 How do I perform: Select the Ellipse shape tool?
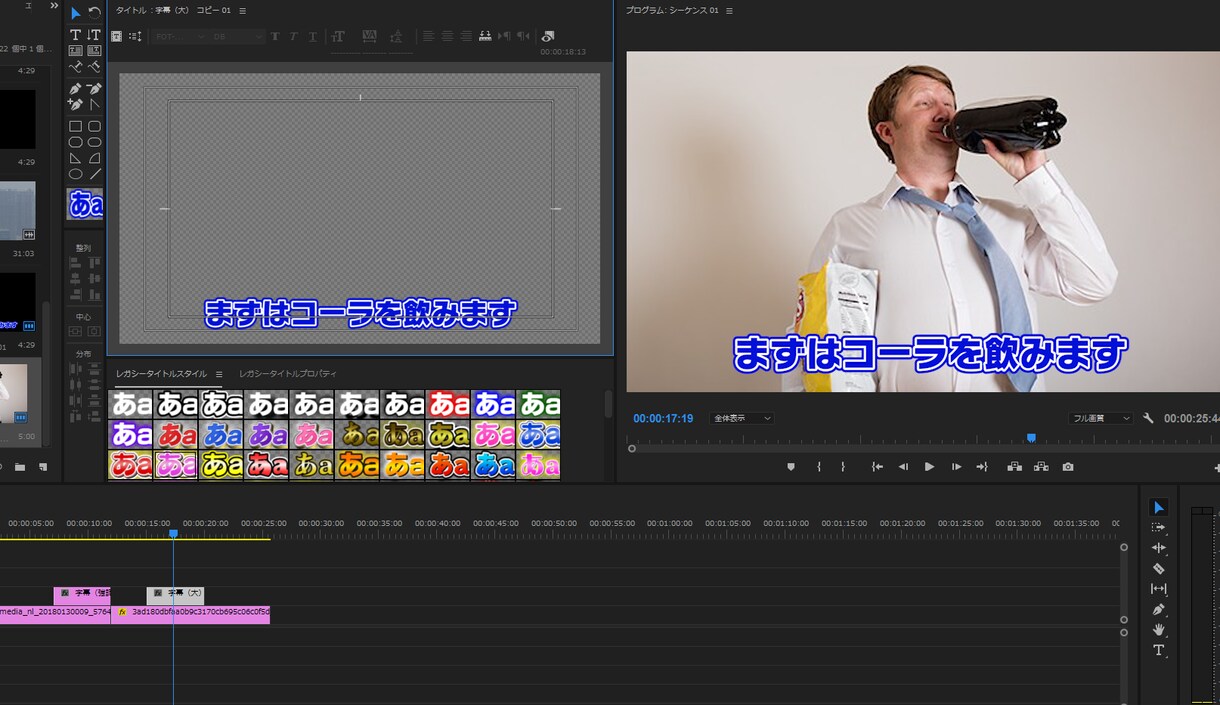click(x=75, y=174)
